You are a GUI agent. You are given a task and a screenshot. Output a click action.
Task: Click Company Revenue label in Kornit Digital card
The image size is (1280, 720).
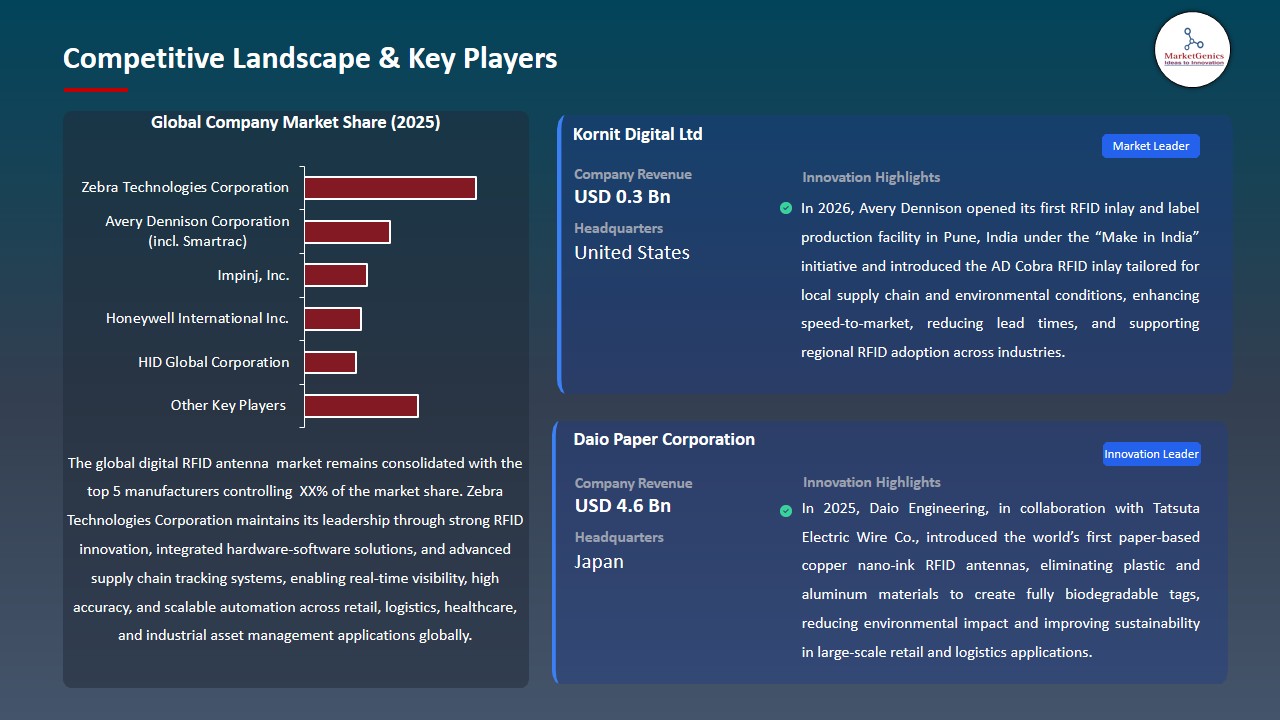(633, 174)
